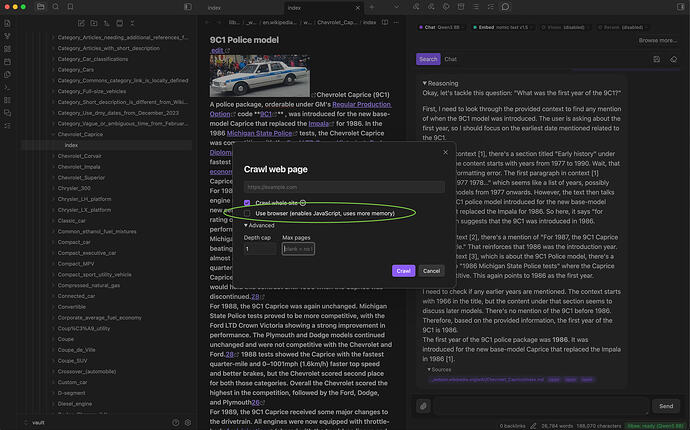
Task: Open the Convertible folder
Action: coord(72,307)
